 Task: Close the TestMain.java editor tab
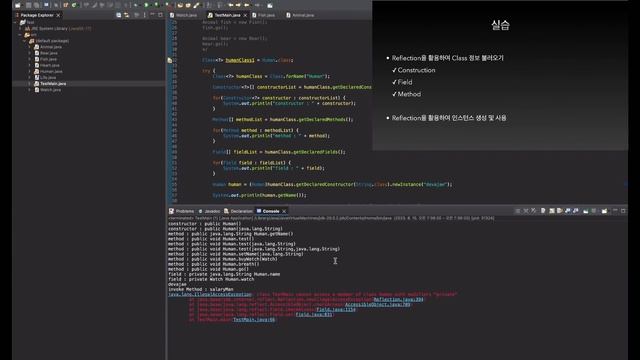pyautogui.click(x=245, y=15)
